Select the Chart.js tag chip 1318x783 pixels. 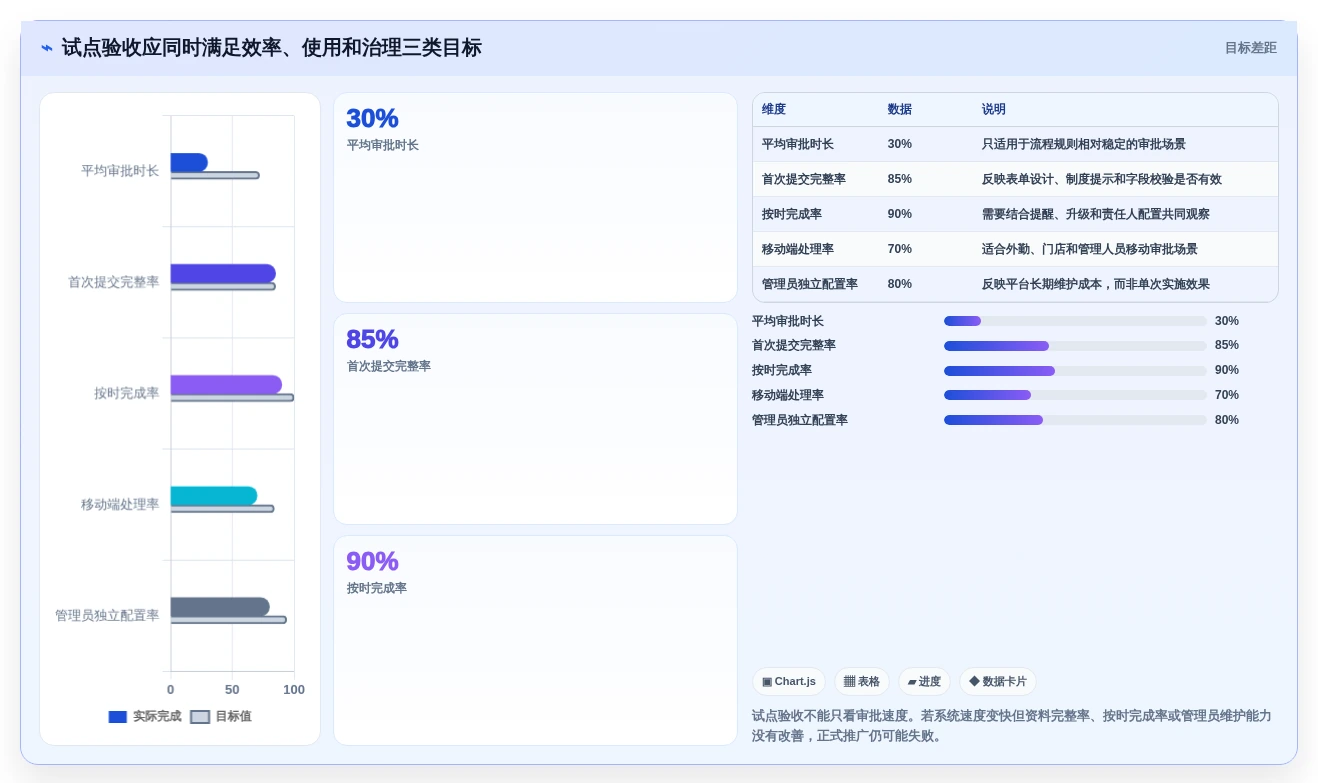tap(789, 682)
